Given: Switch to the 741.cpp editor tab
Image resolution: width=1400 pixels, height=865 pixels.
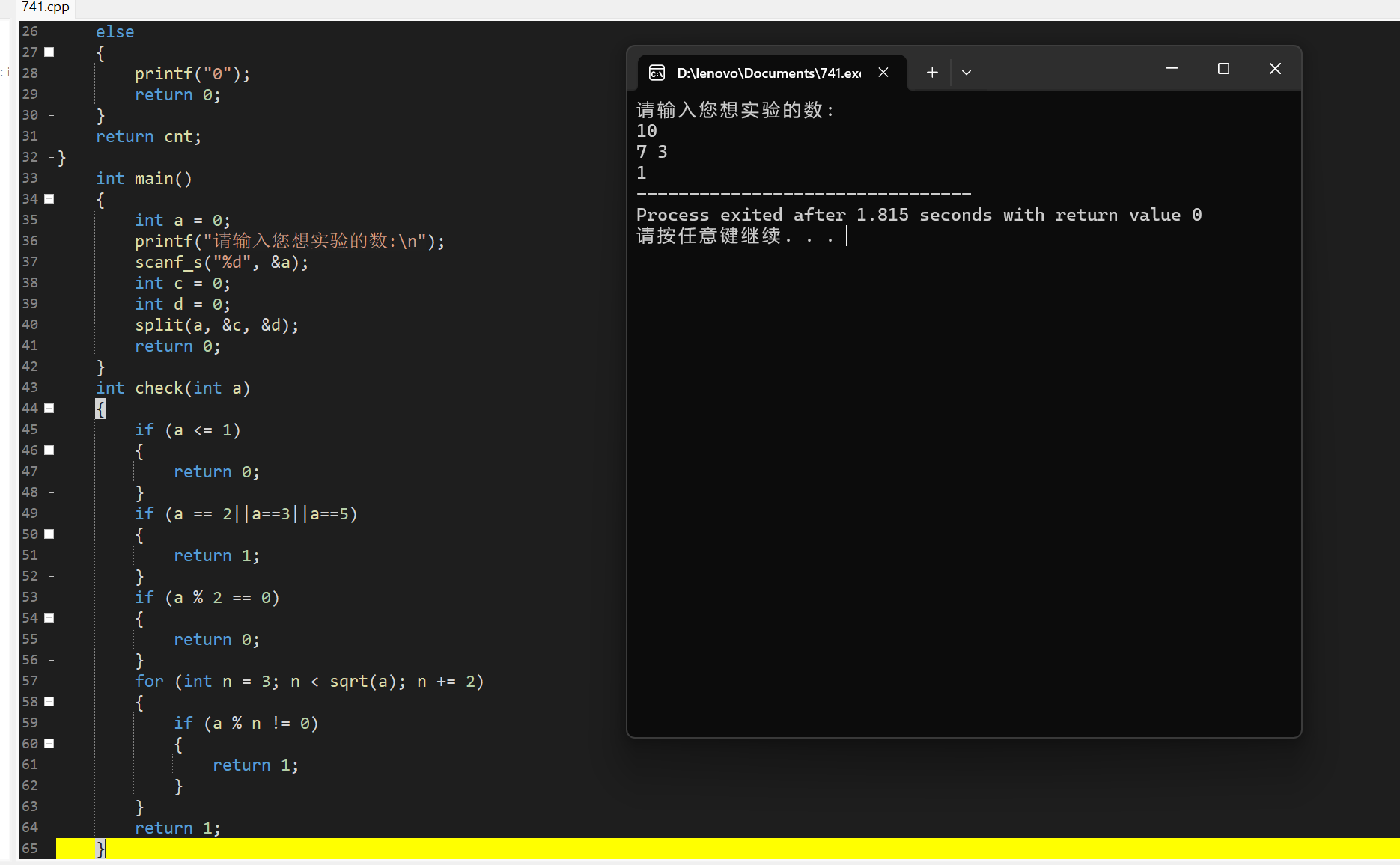Looking at the screenshot, I should [46, 7].
